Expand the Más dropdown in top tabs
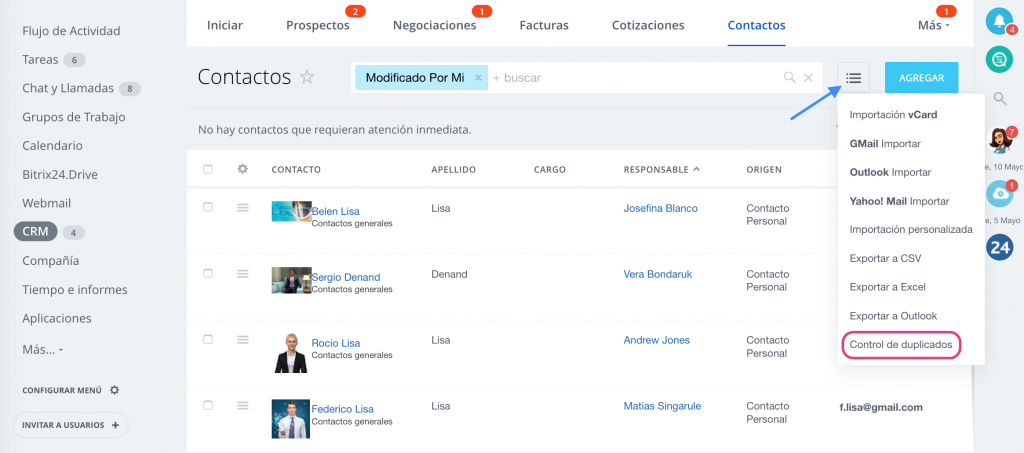The height and width of the screenshot is (453, 1024). 934,25
